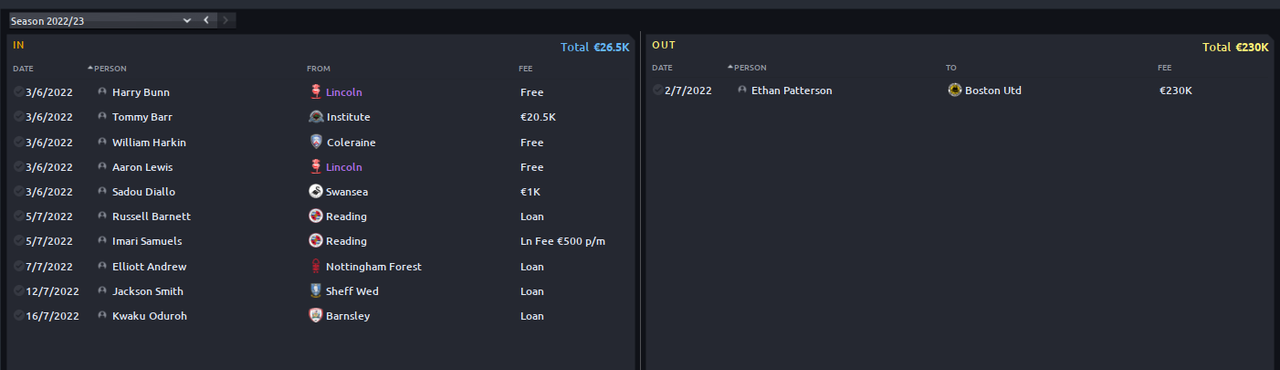The width and height of the screenshot is (1280, 370).
Task: Click person icon beside Elliott Andrew
Action: (x=102, y=266)
